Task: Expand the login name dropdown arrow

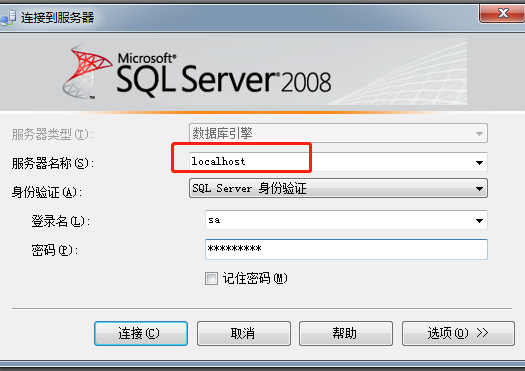Action: [479, 221]
